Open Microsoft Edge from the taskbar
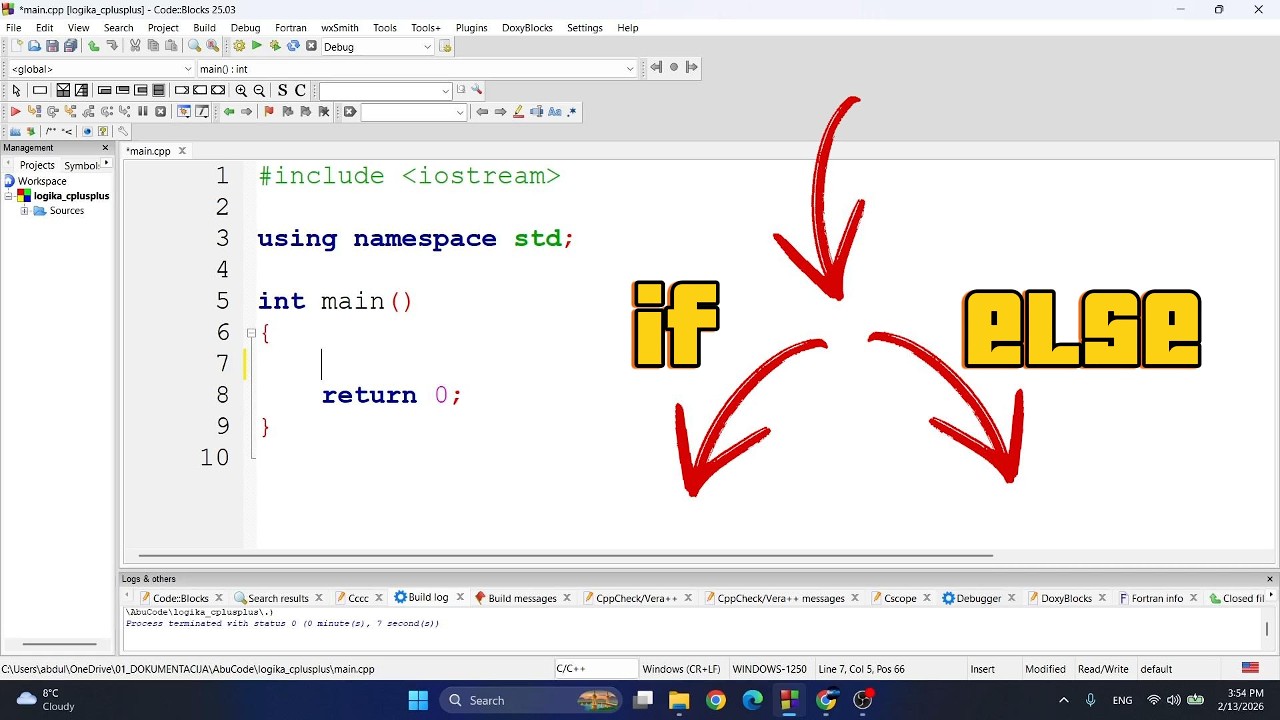Viewport: 1280px width, 720px height. [752, 700]
